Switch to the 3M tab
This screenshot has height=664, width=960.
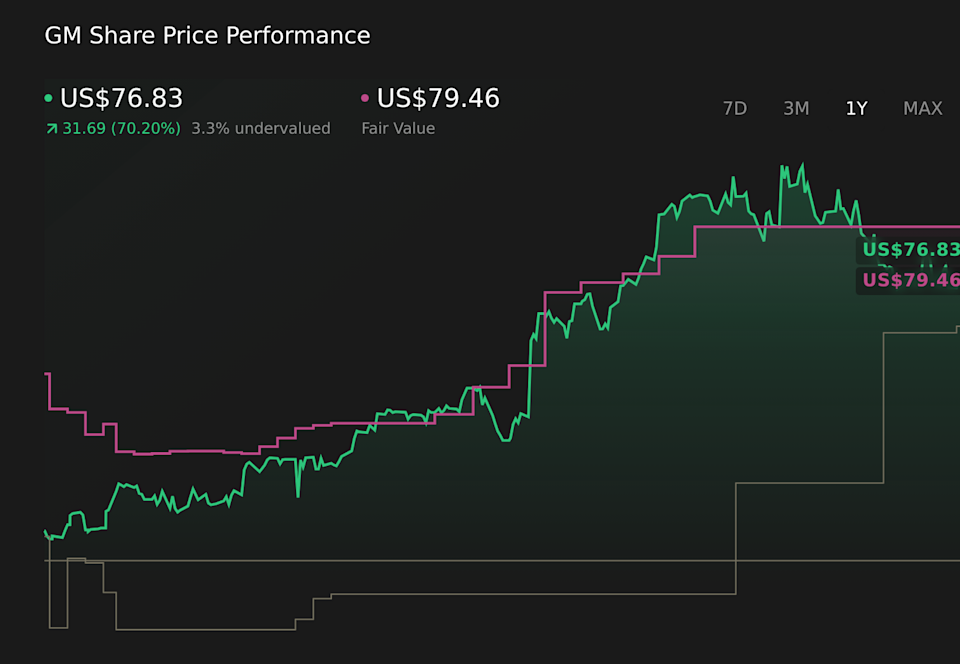(x=796, y=108)
